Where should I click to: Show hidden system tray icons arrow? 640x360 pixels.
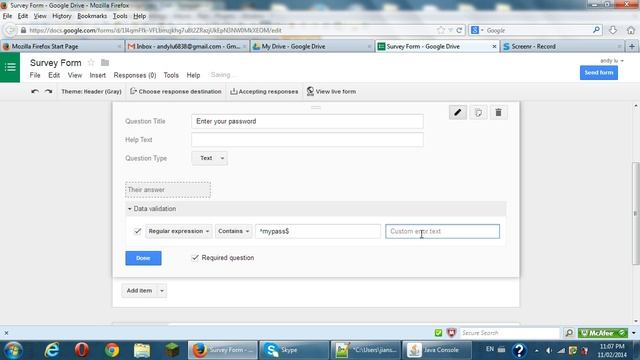pos(537,351)
